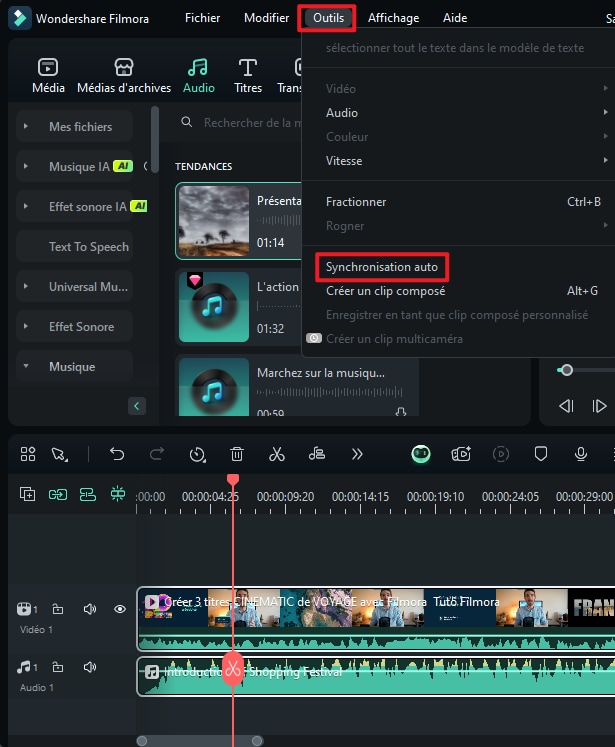The image size is (615, 747).
Task: Record voiceover with microphone icon
Action: tap(581, 454)
